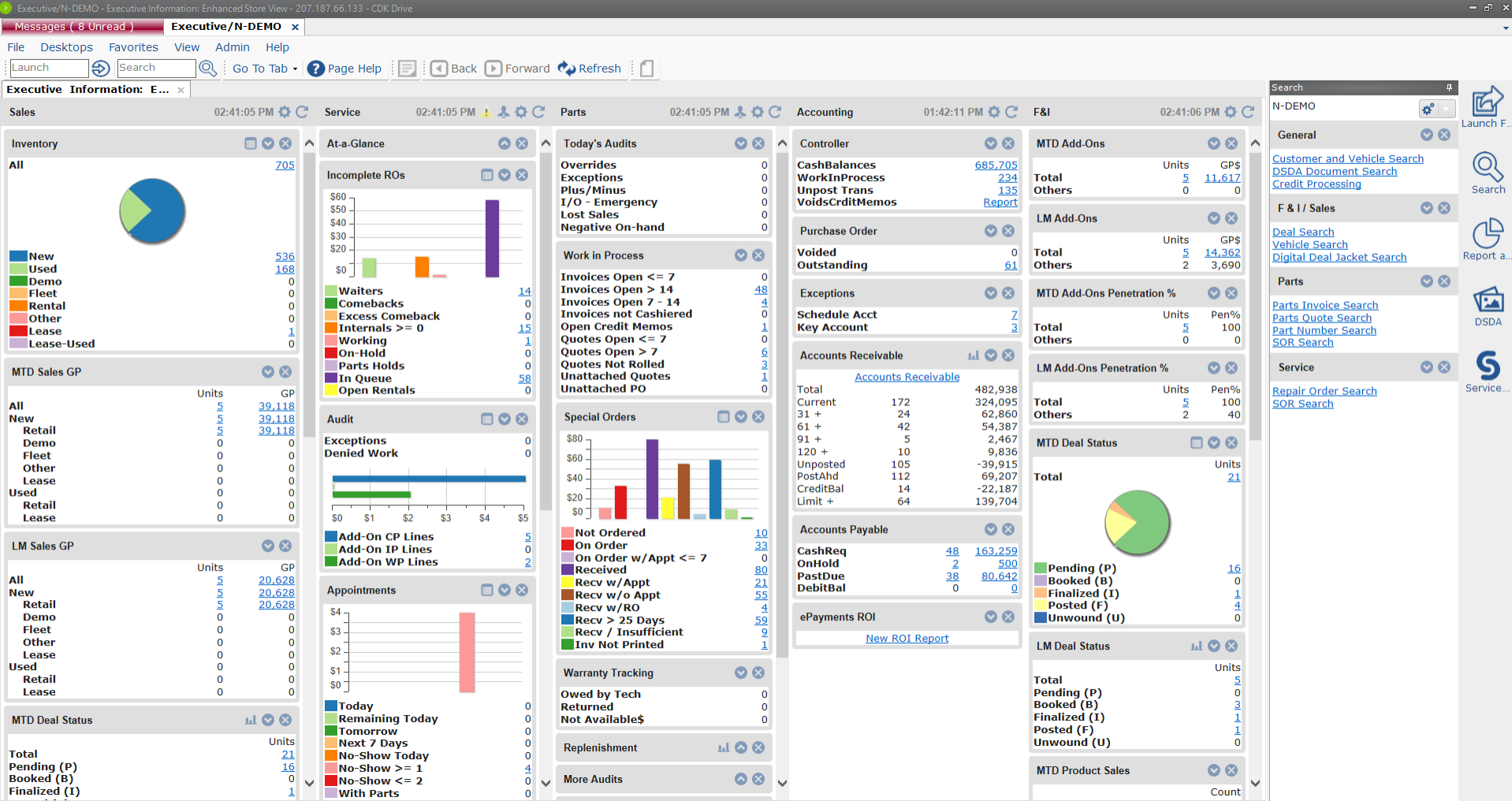Open the File menu

click(16, 47)
